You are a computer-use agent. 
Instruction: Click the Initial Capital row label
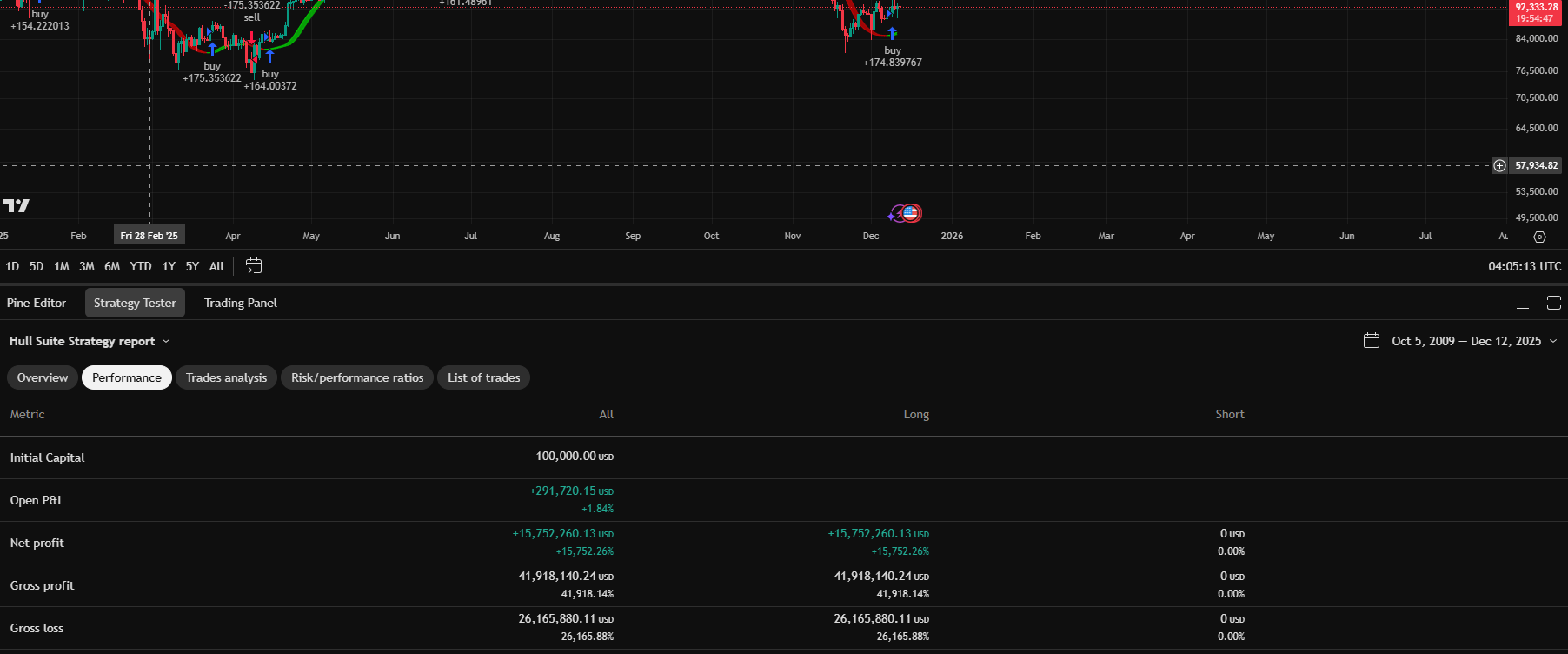click(x=47, y=457)
